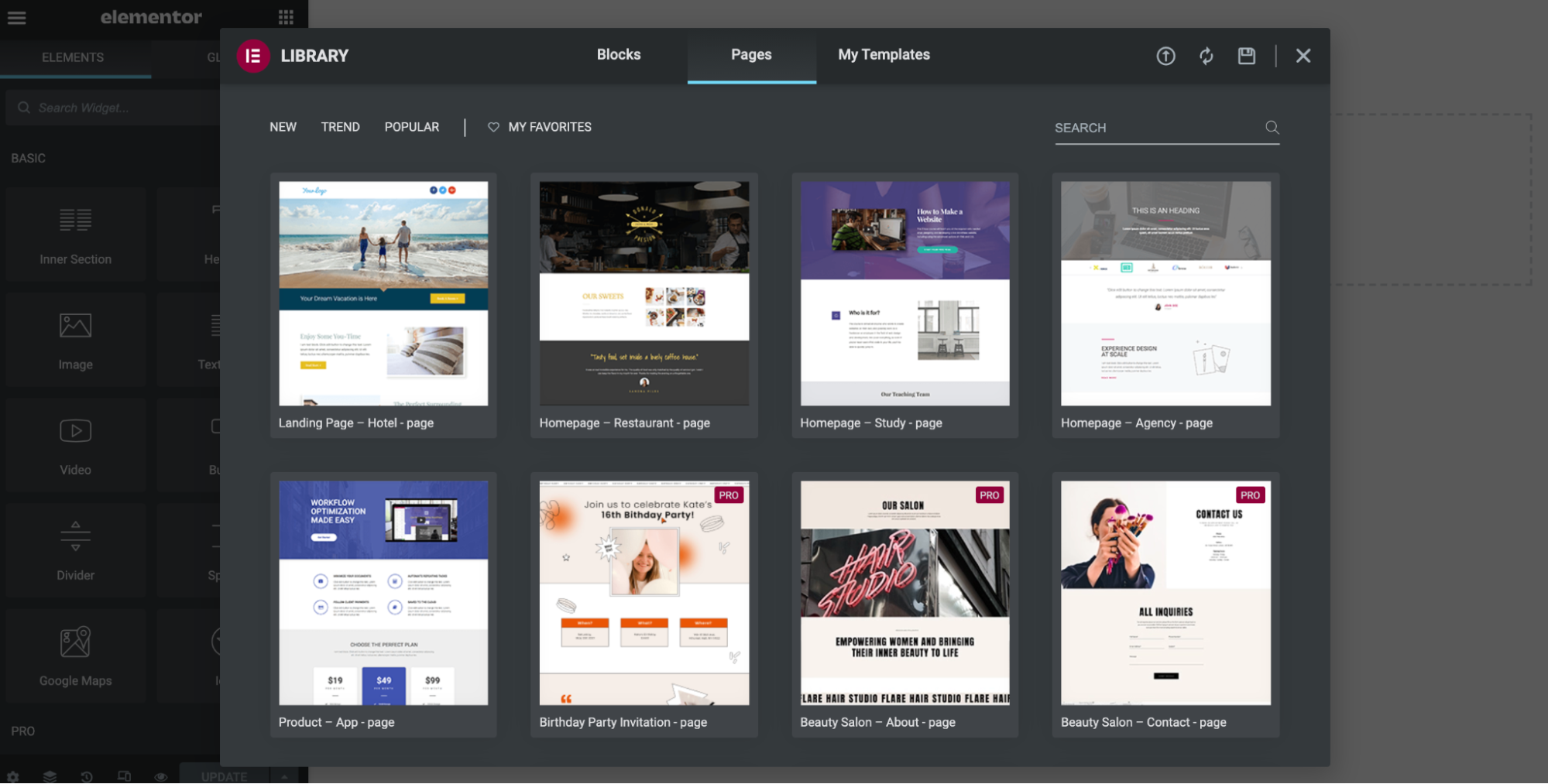
Task: Select the Video widget
Action: 76,445
